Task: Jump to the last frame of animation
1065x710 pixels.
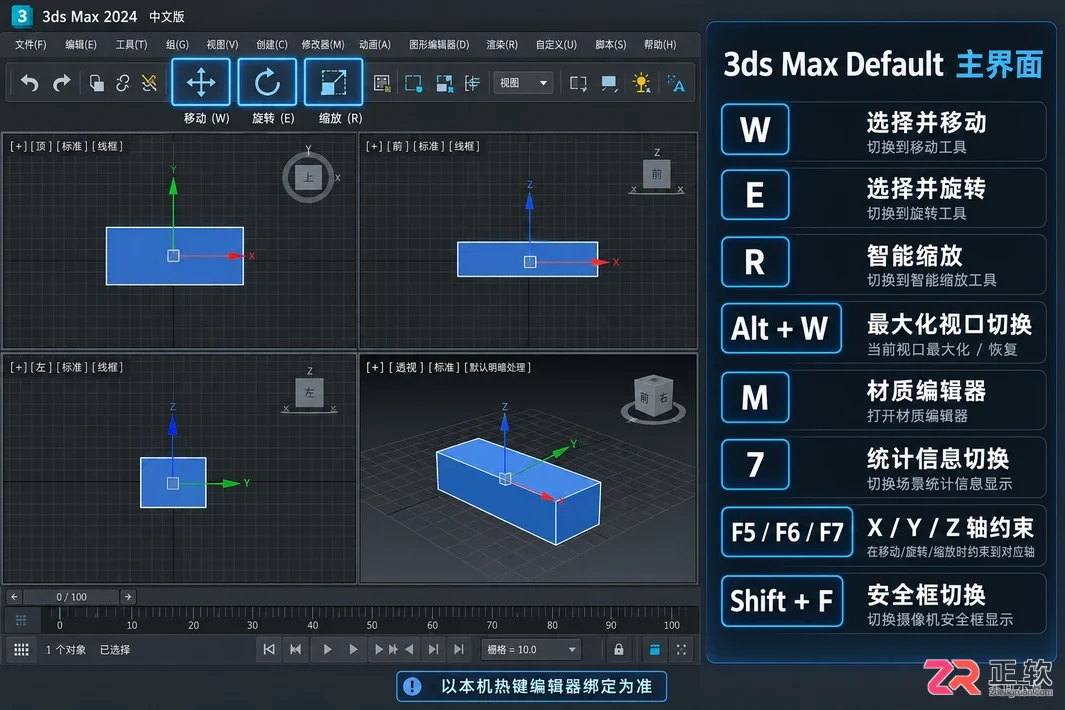Action: pyautogui.click(x=459, y=650)
